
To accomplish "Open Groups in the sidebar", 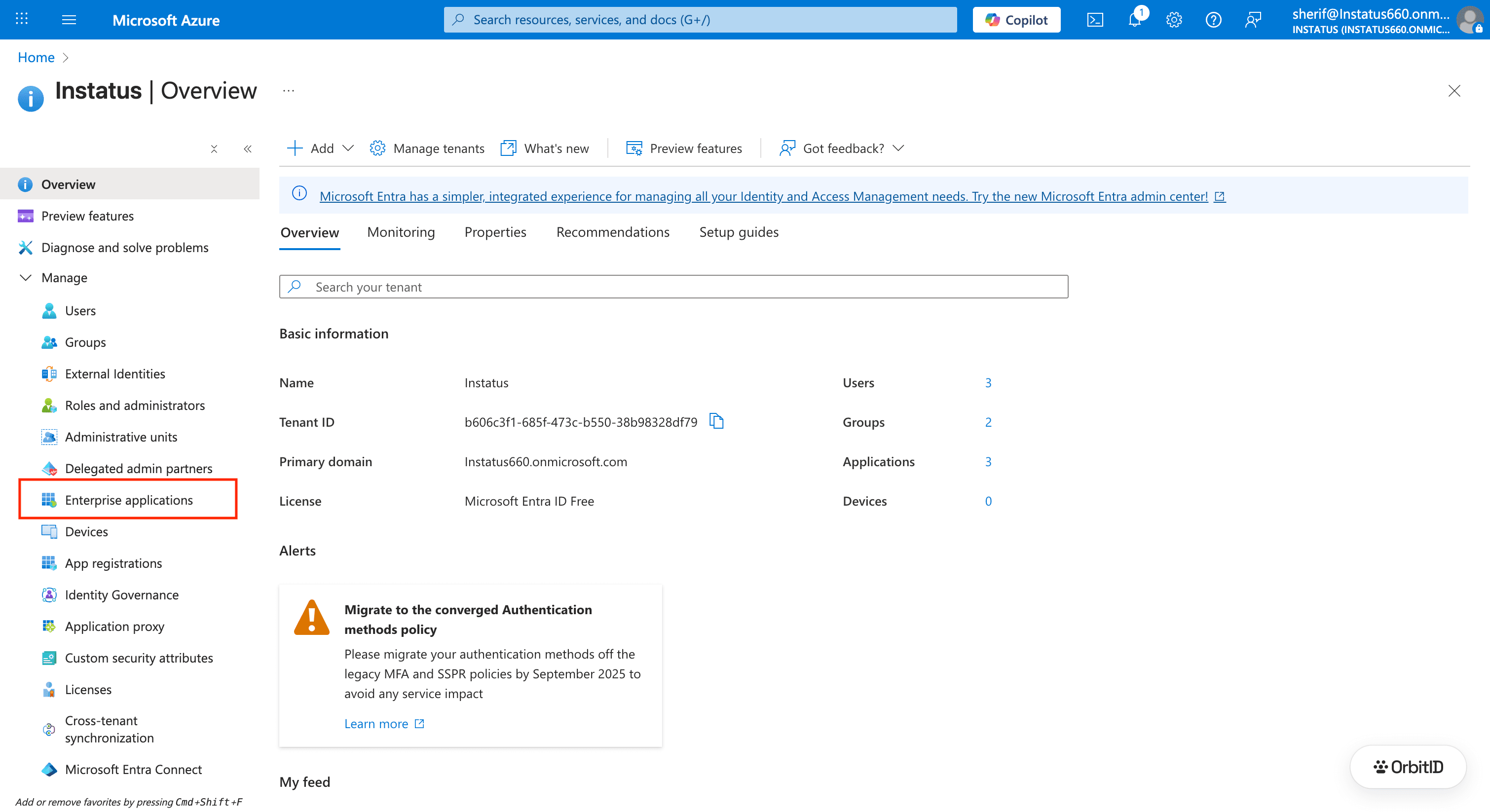I will coord(85,342).
